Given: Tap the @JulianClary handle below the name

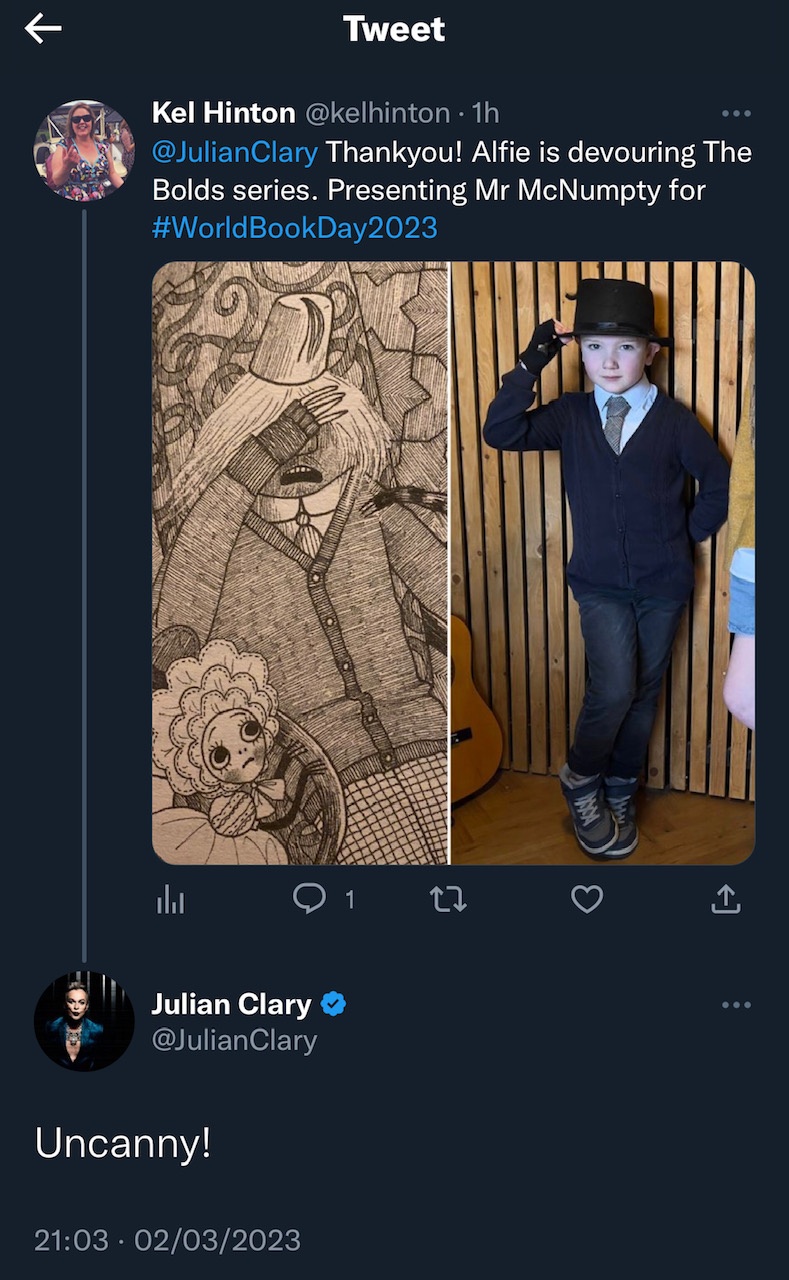Looking at the screenshot, I should tap(234, 1041).
